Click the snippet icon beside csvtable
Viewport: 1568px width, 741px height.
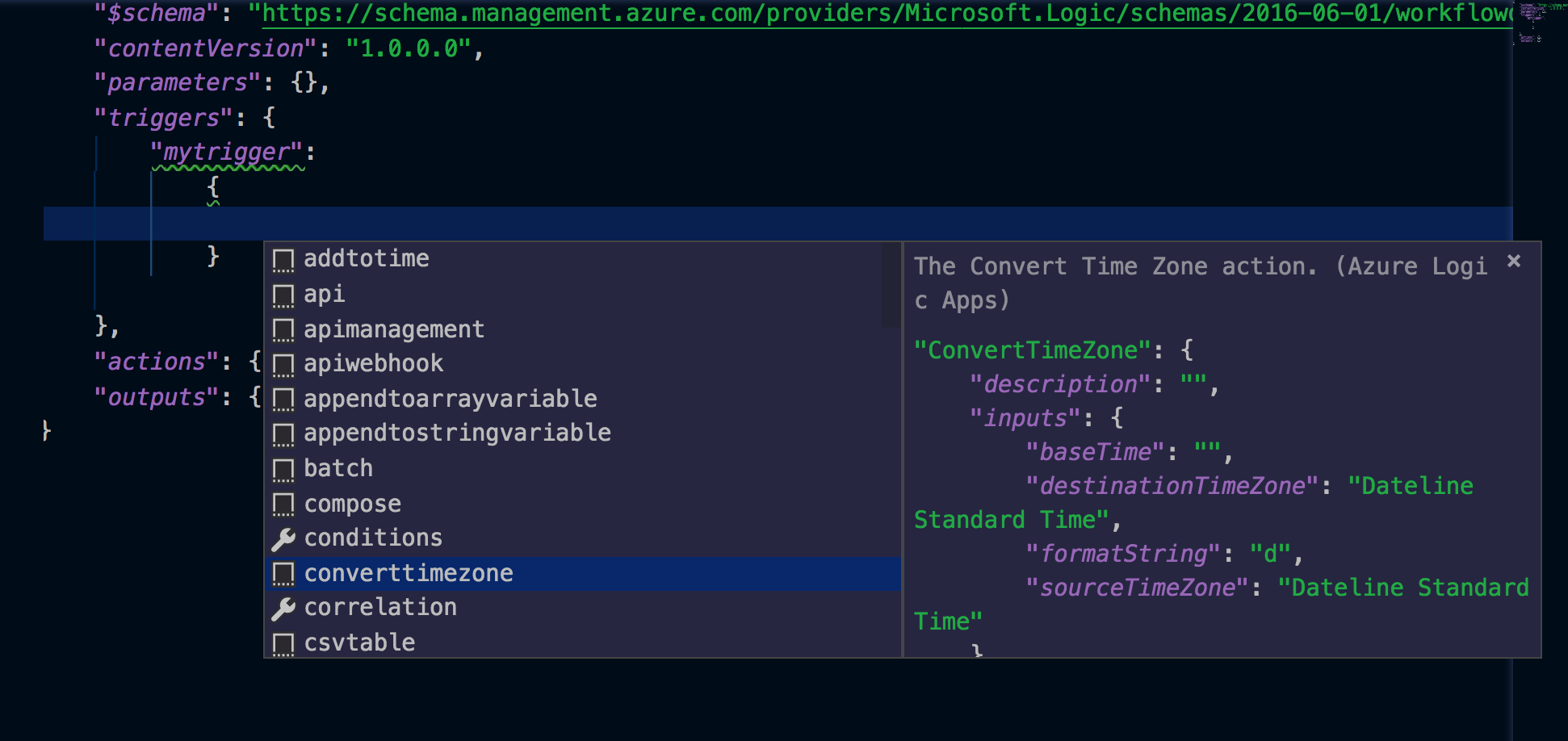click(x=283, y=643)
